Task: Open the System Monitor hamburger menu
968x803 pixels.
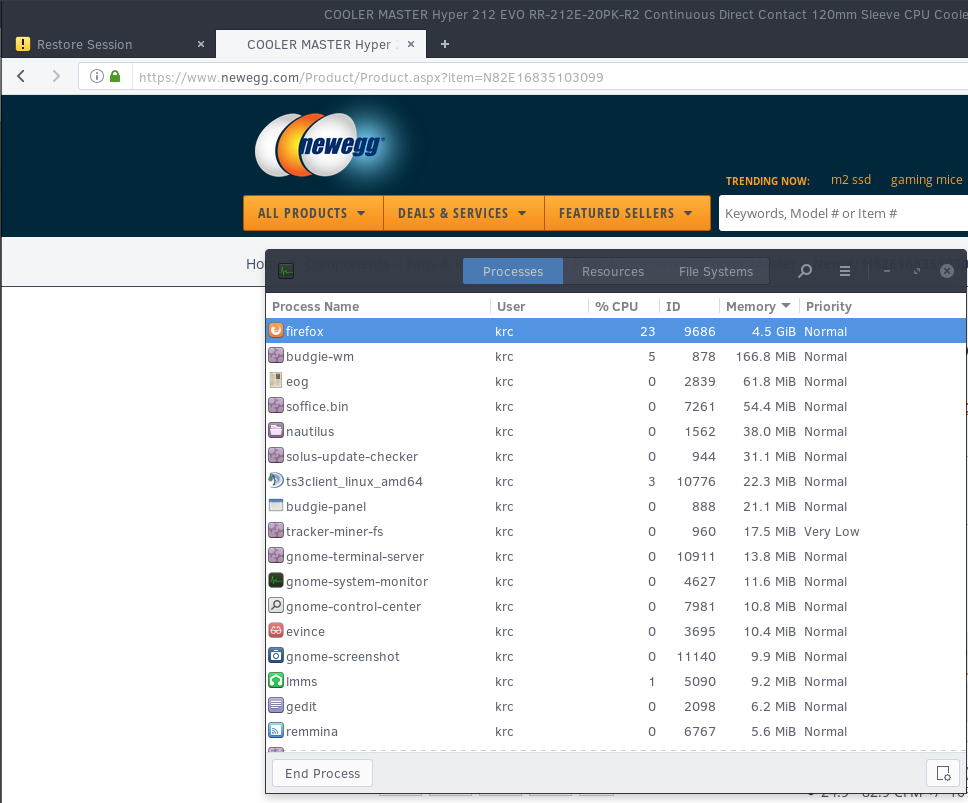Action: tap(845, 271)
